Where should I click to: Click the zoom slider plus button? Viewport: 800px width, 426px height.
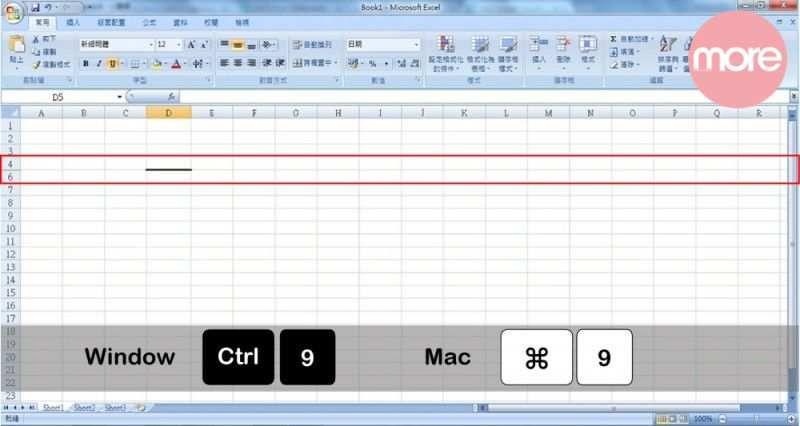tap(791, 419)
